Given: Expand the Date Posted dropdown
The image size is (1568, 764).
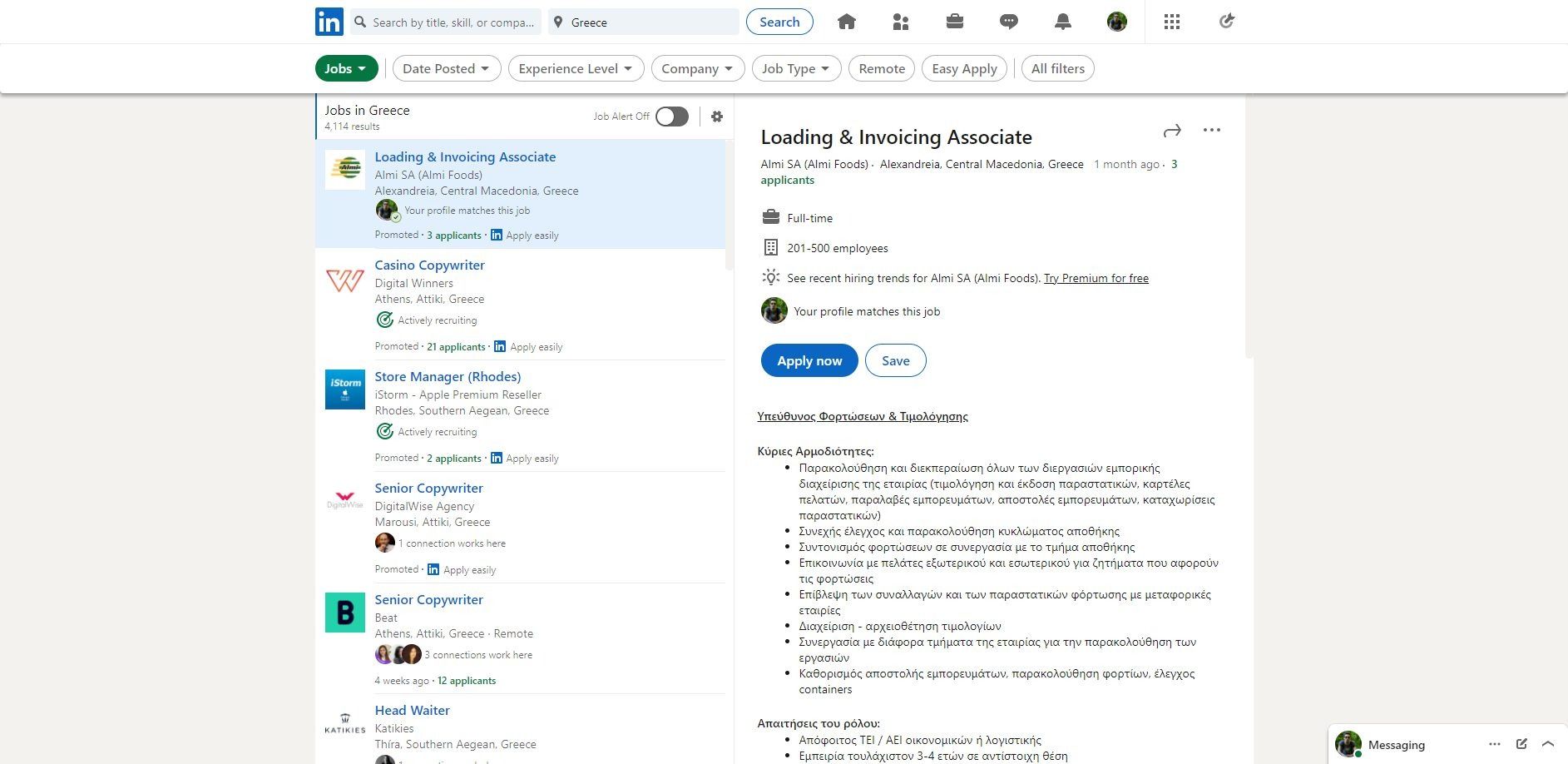Looking at the screenshot, I should click(x=447, y=68).
